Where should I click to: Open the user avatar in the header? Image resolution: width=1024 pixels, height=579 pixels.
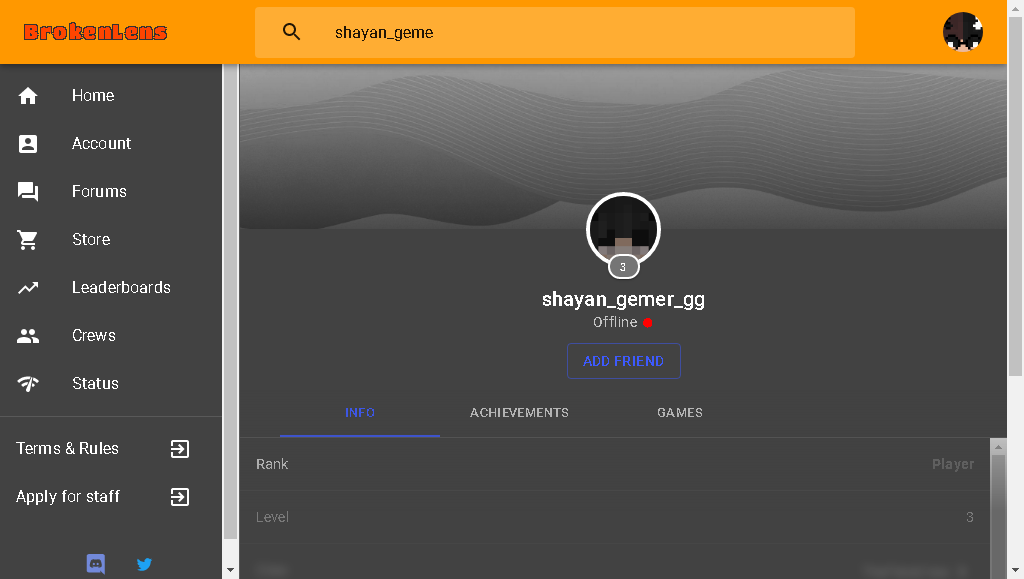coord(963,32)
